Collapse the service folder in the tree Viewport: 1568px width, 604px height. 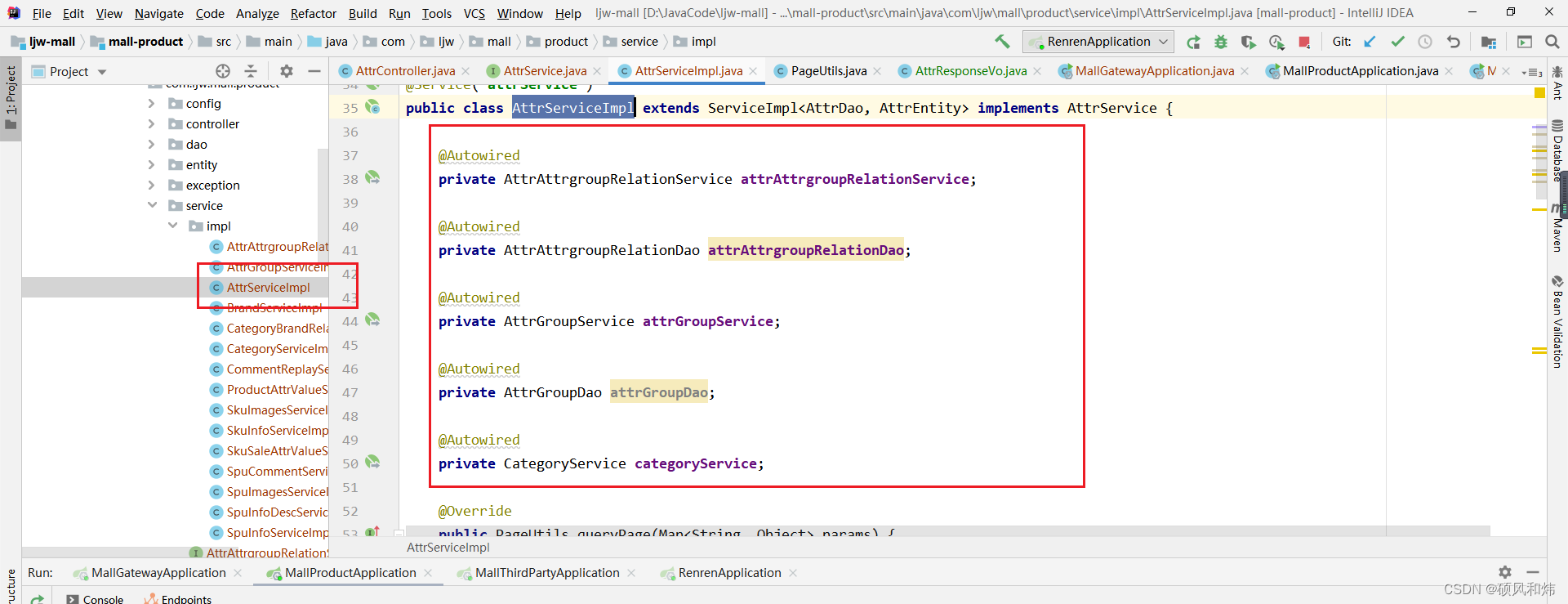coord(152,206)
